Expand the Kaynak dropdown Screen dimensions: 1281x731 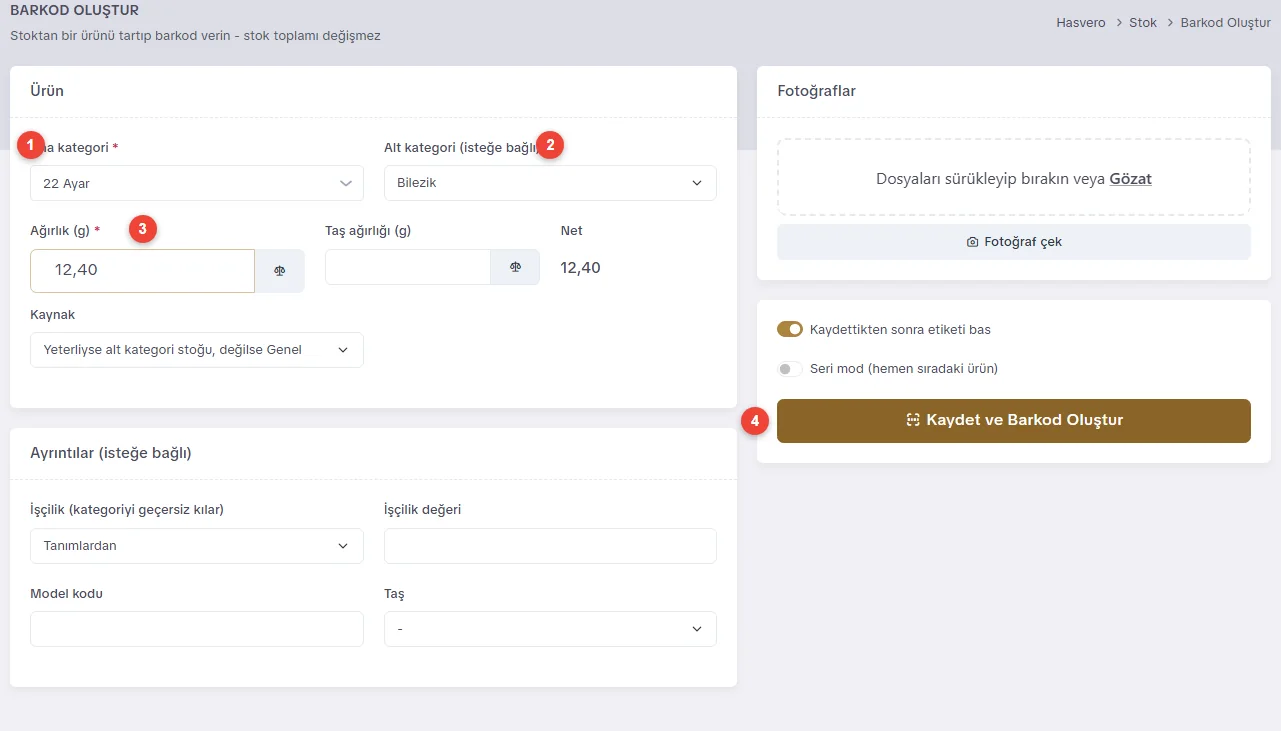tap(197, 350)
